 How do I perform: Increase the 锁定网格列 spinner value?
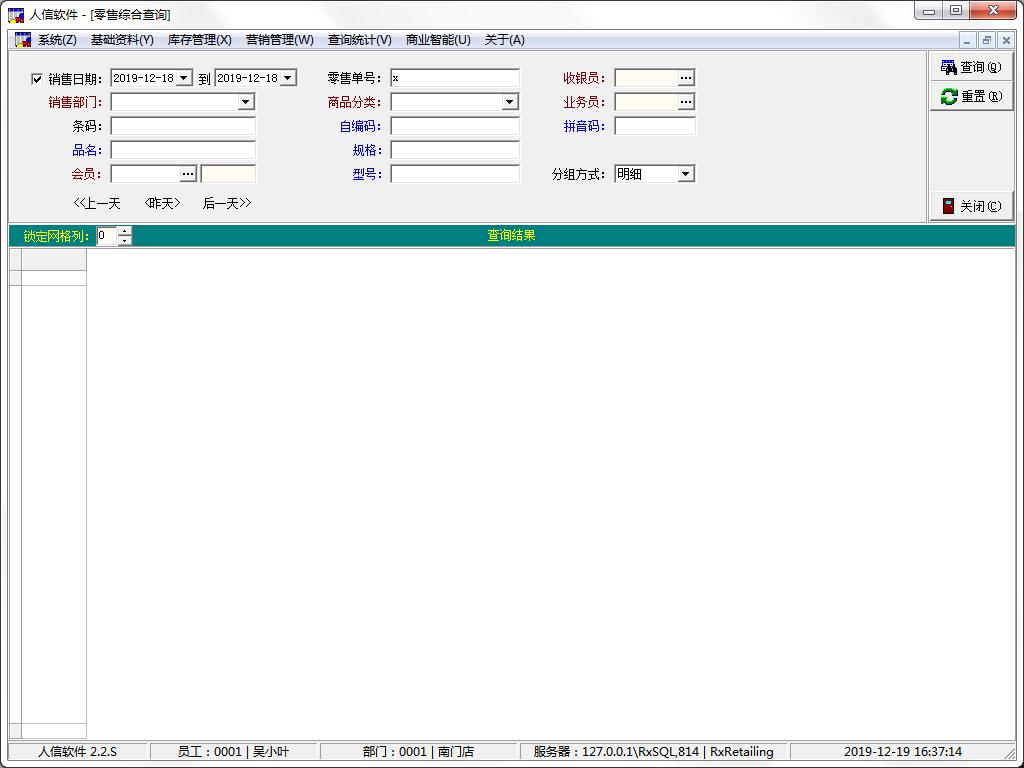(x=124, y=231)
